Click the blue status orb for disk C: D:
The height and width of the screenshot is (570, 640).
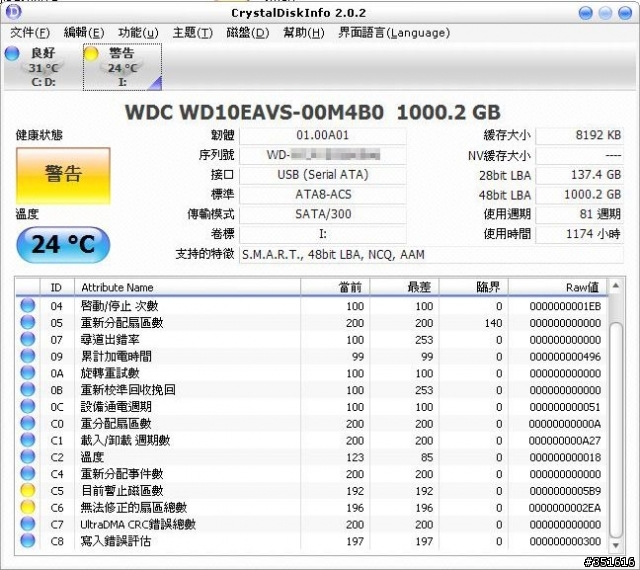[x=12, y=53]
